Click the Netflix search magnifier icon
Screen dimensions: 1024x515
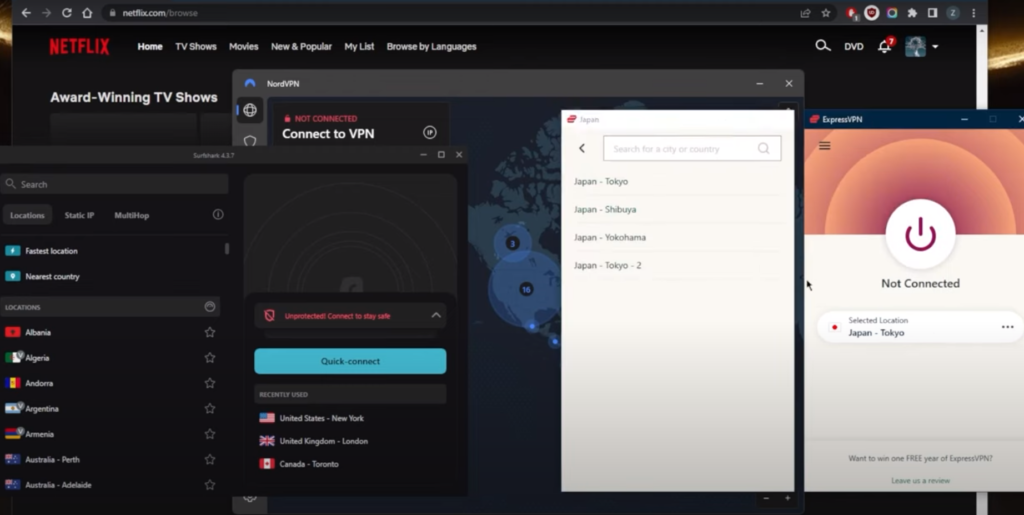(x=822, y=46)
